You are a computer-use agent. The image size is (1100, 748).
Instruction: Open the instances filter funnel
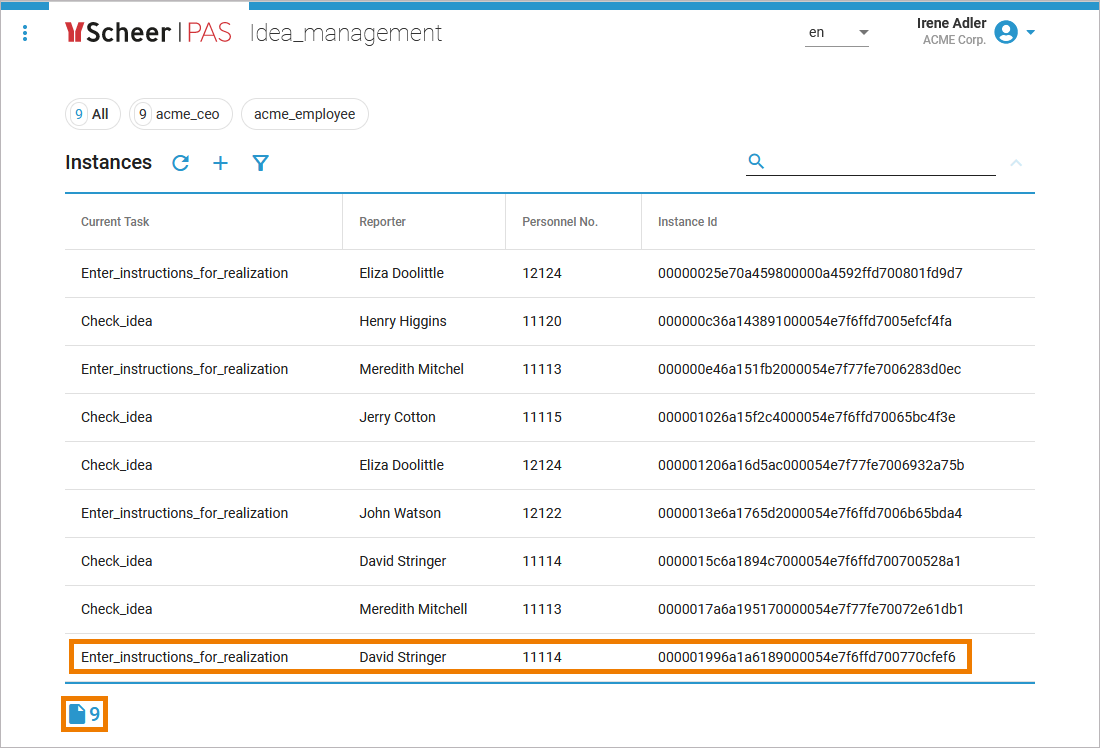coord(261,163)
